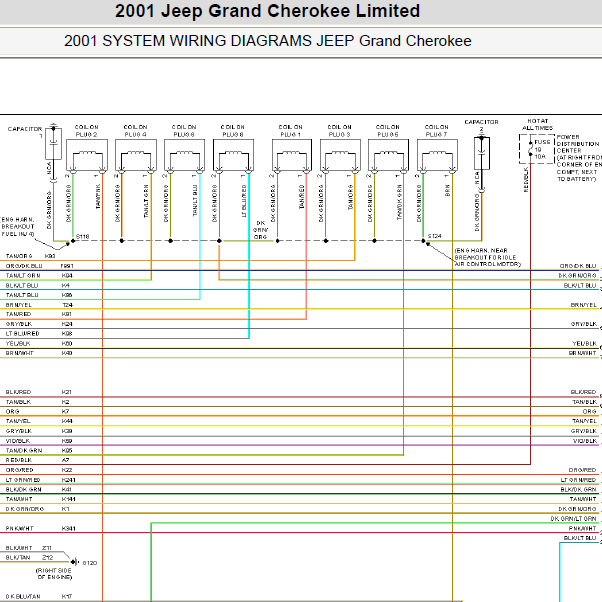
Task: Click the PNK/WHT K341 wire label
Action: coord(40,528)
